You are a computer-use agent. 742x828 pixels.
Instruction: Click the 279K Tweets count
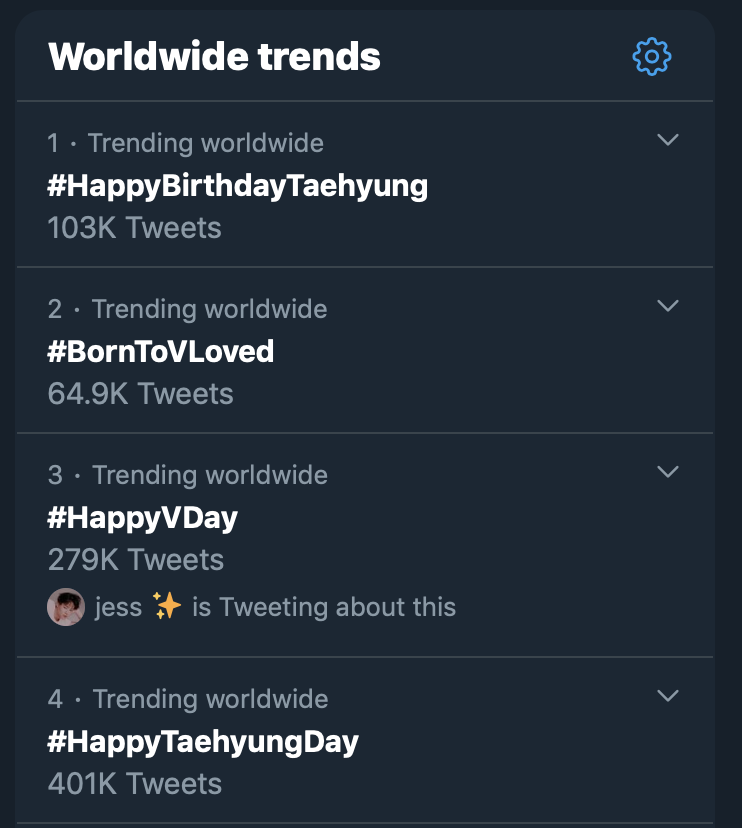click(136, 560)
